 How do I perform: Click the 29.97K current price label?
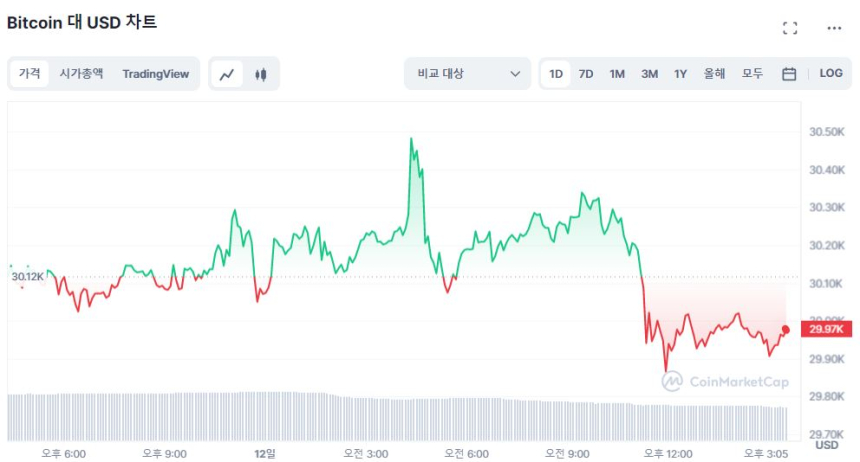click(825, 329)
